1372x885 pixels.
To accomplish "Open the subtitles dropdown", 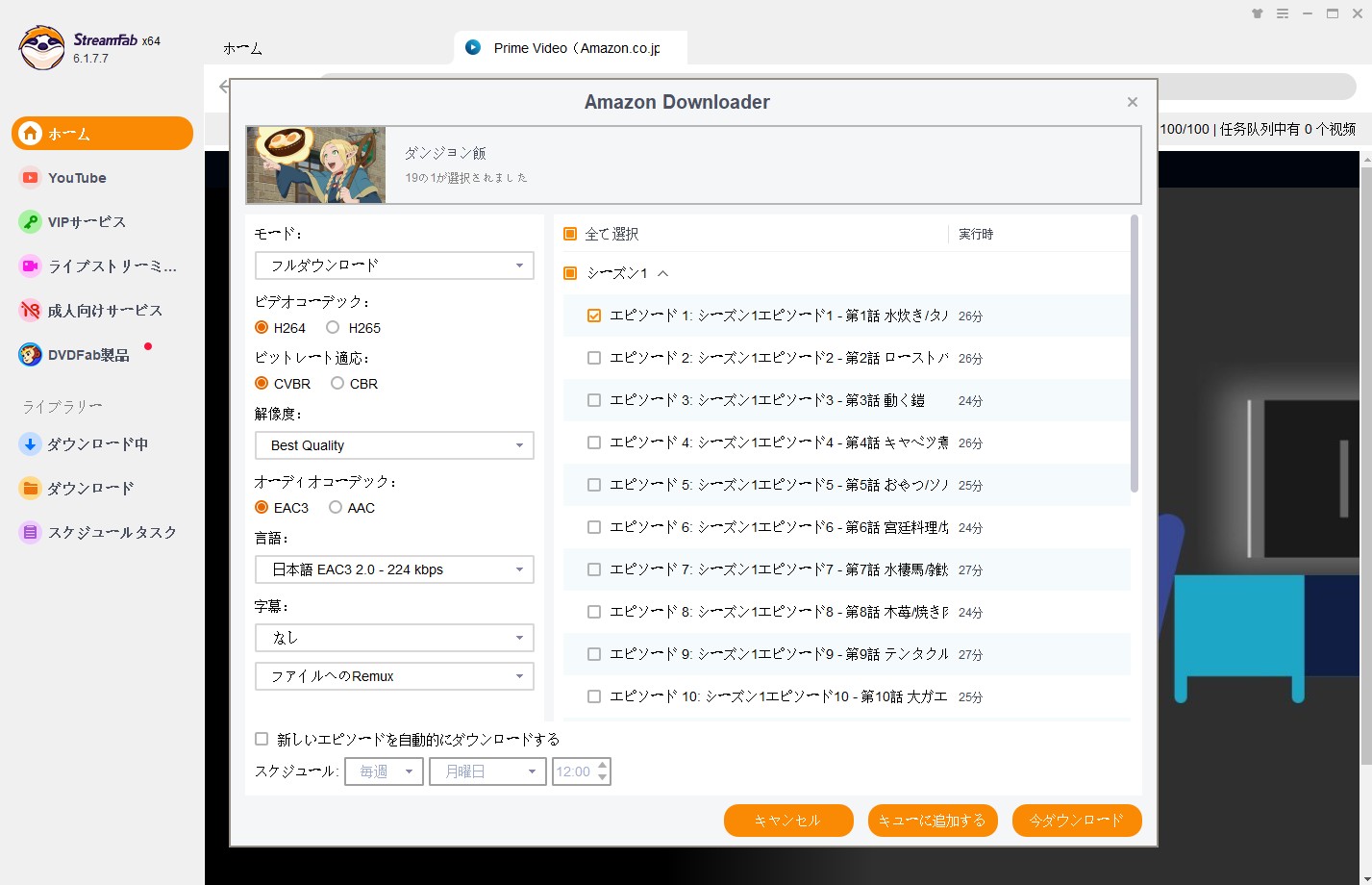I will click(x=394, y=638).
